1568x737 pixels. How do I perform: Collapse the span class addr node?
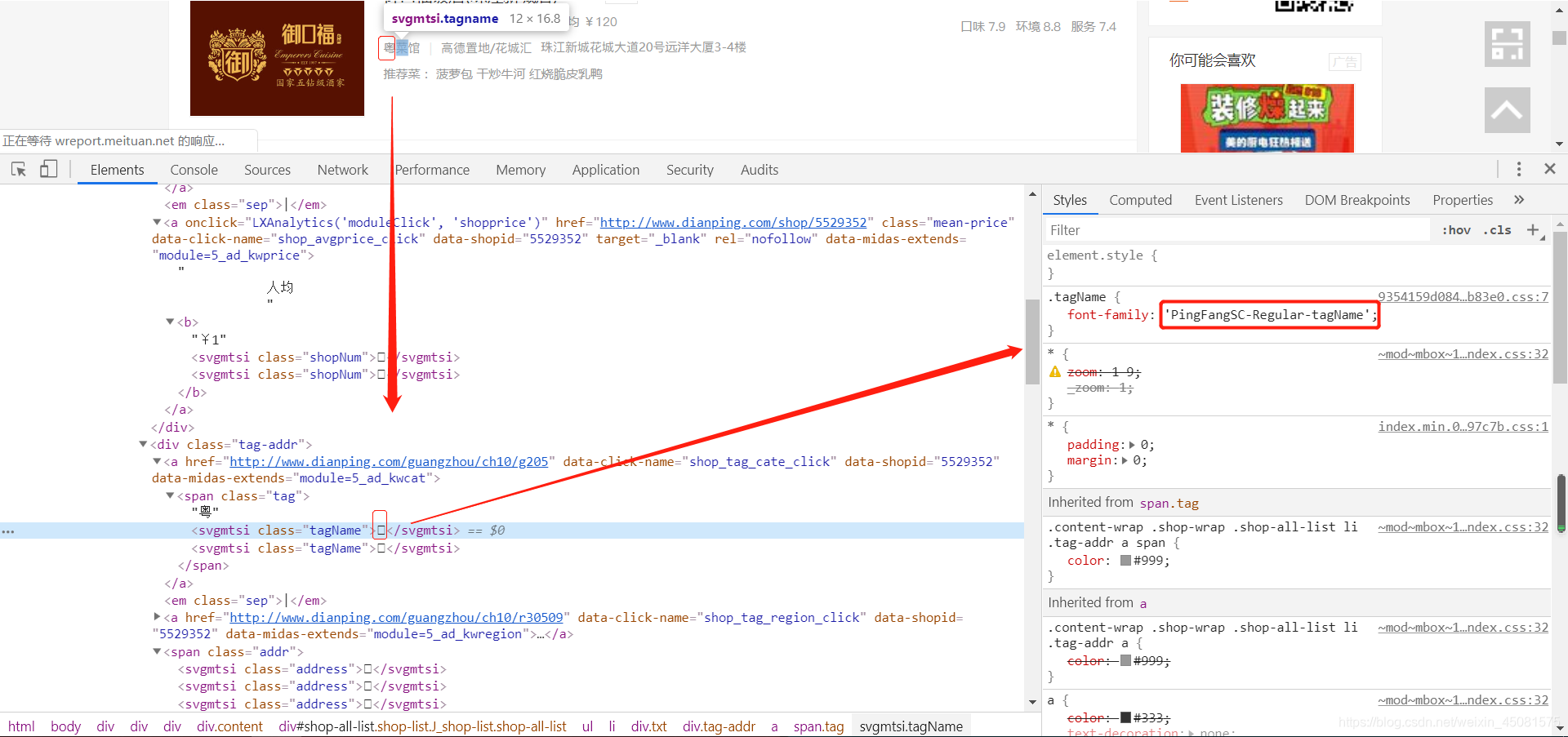[x=157, y=651]
